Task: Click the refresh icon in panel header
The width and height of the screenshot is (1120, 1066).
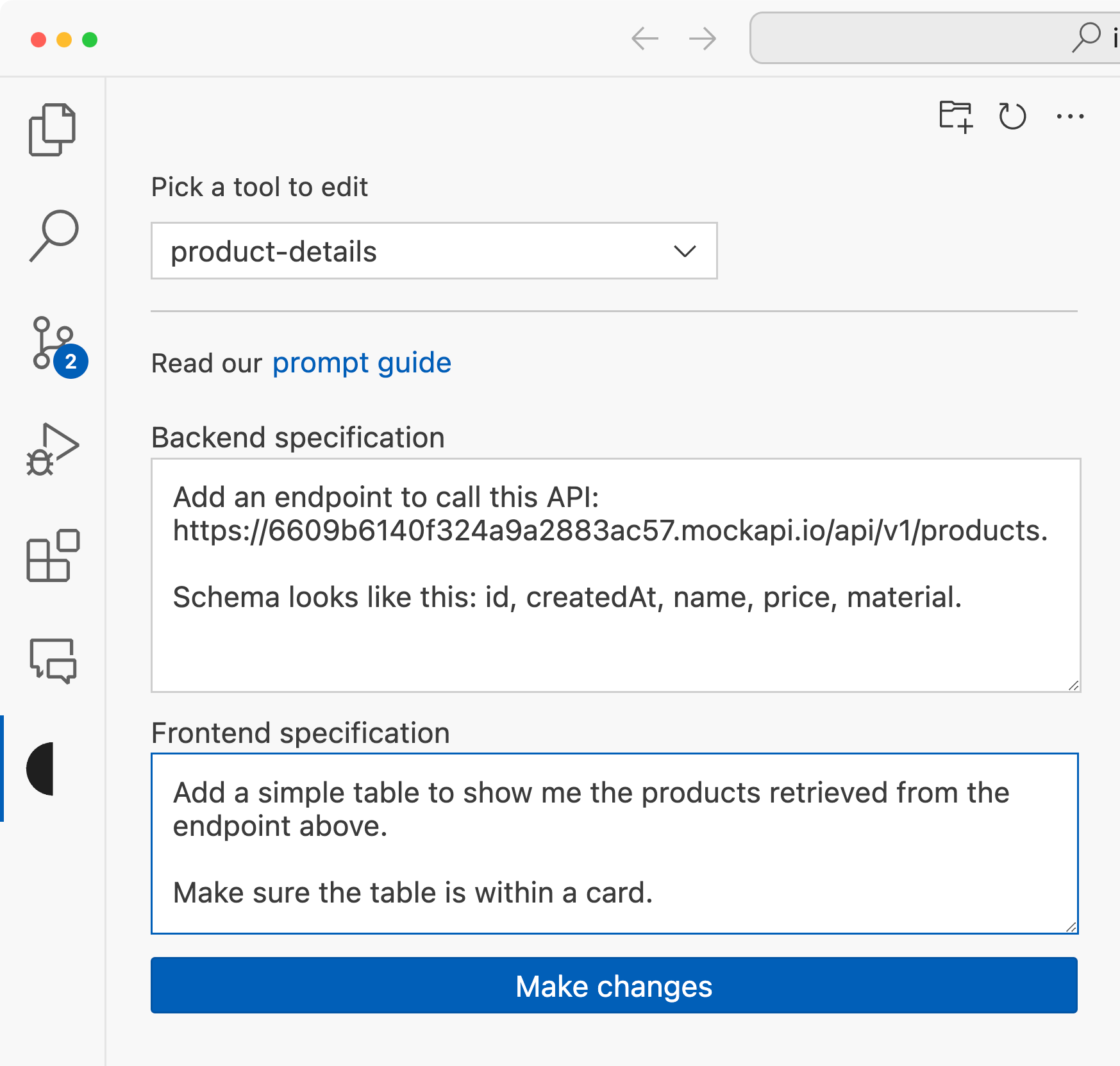Action: [x=1012, y=117]
